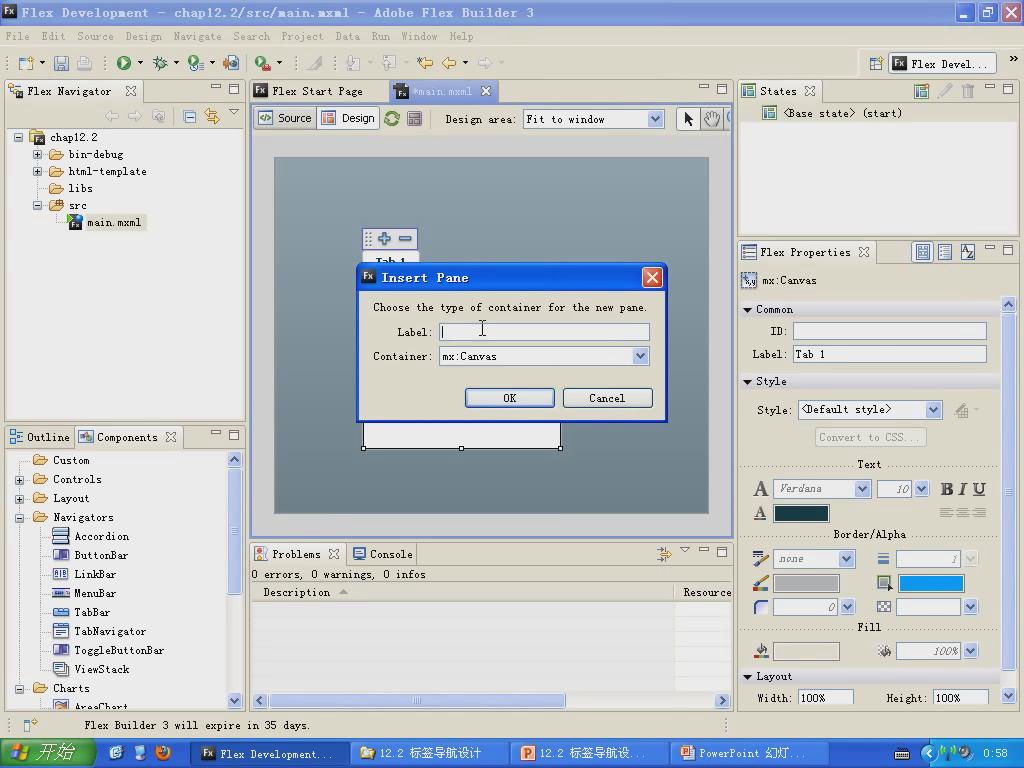1024x768 pixels.
Task: Select the ToggleButtonBar component
Action: 108,650
